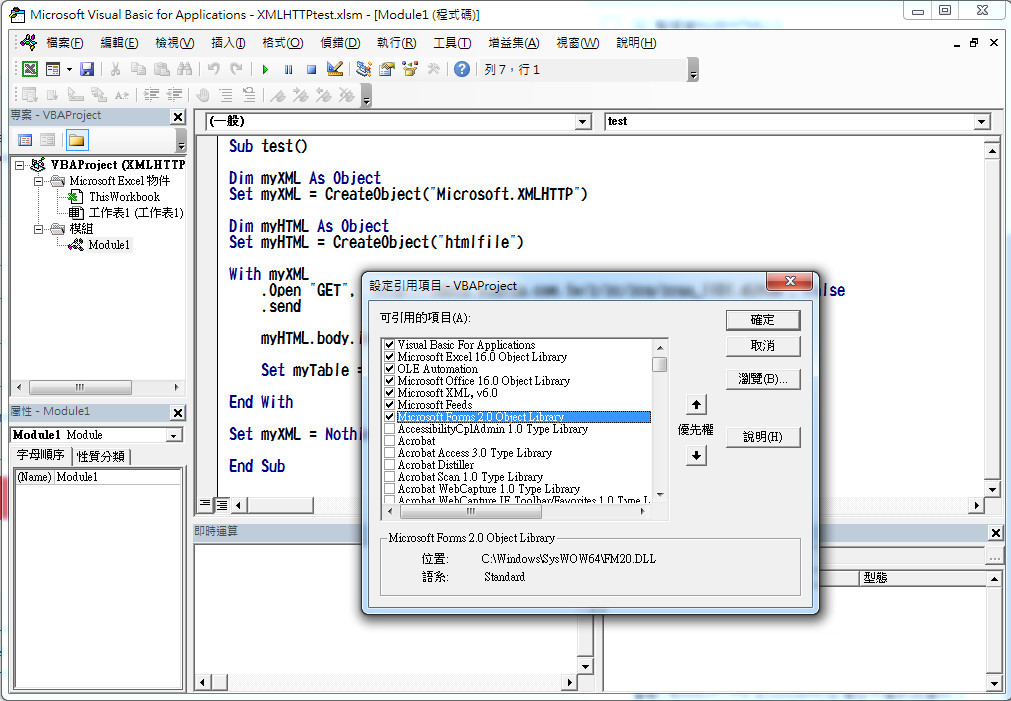Uncheck Visual Basic For Applications reference
The width and height of the screenshot is (1011, 701).
389,344
